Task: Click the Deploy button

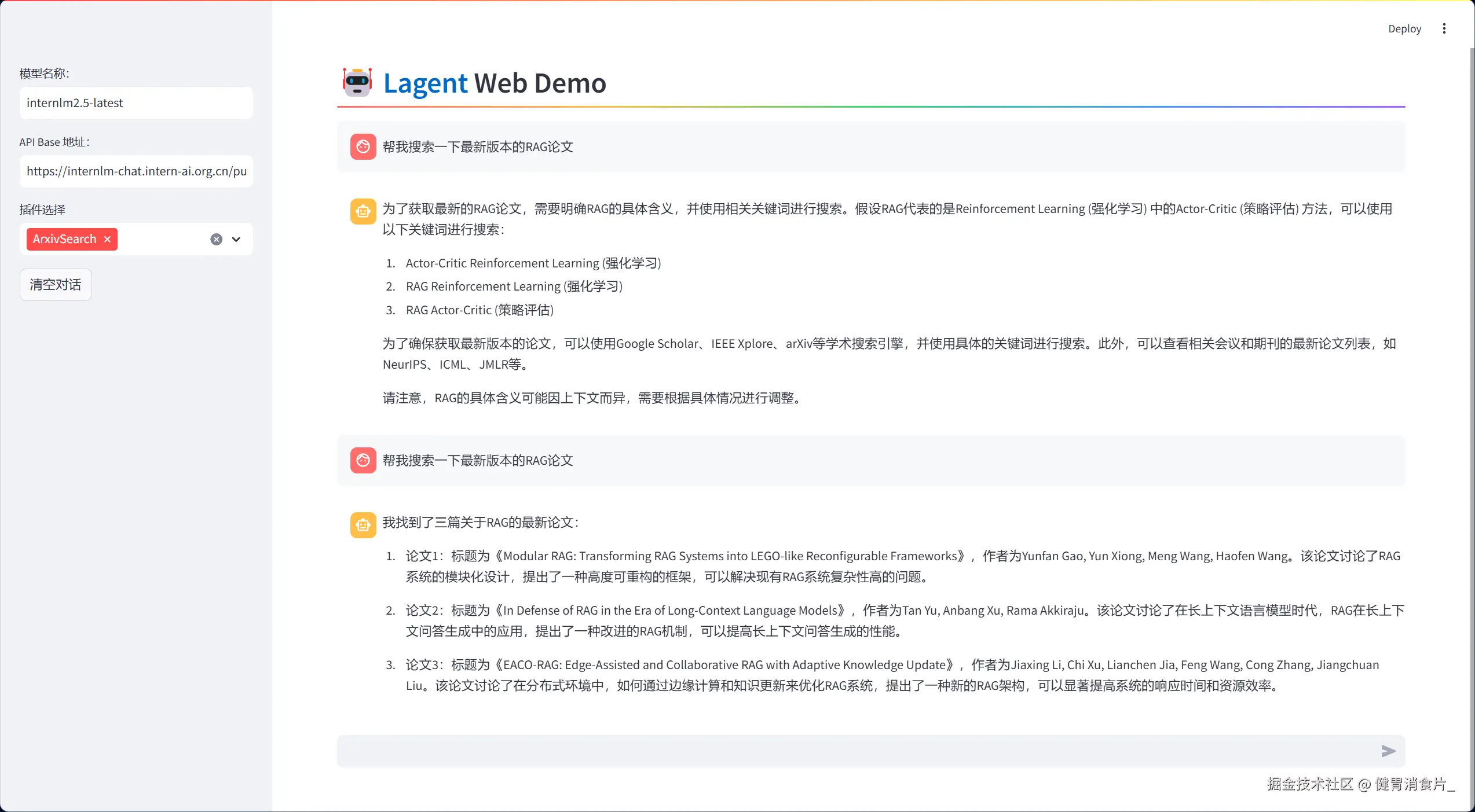Action: pyautogui.click(x=1404, y=29)
